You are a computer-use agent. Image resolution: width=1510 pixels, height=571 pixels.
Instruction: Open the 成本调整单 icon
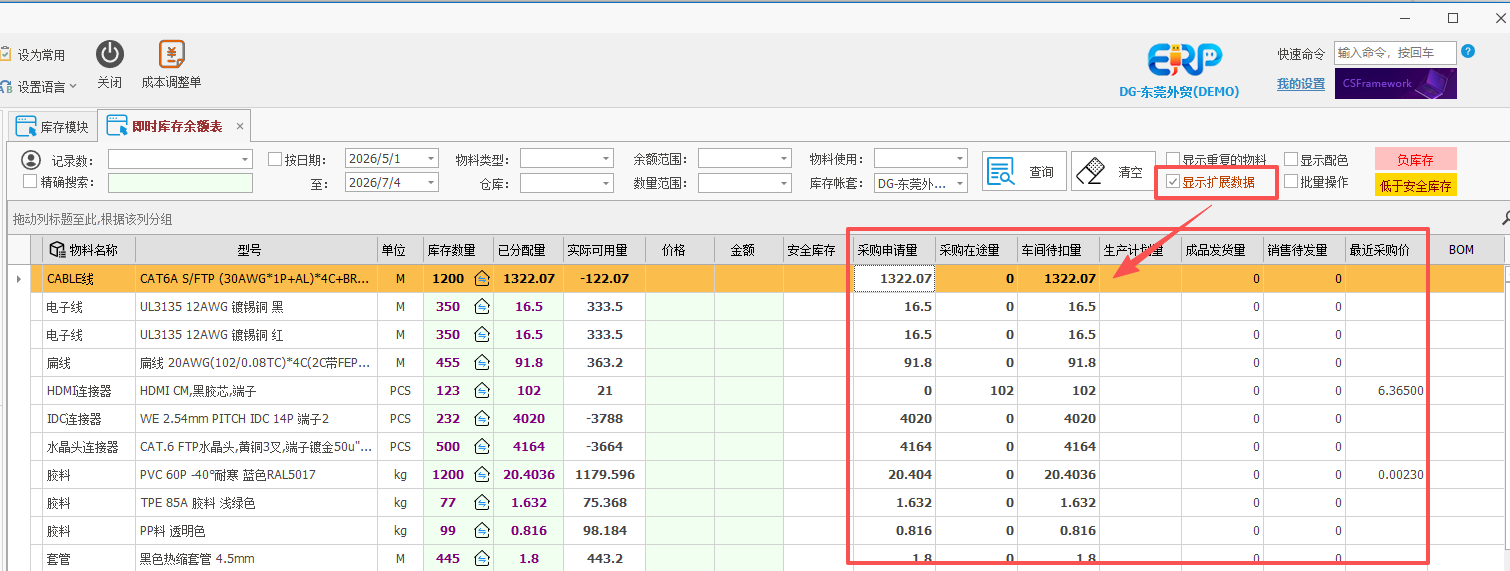pos(172,54)
